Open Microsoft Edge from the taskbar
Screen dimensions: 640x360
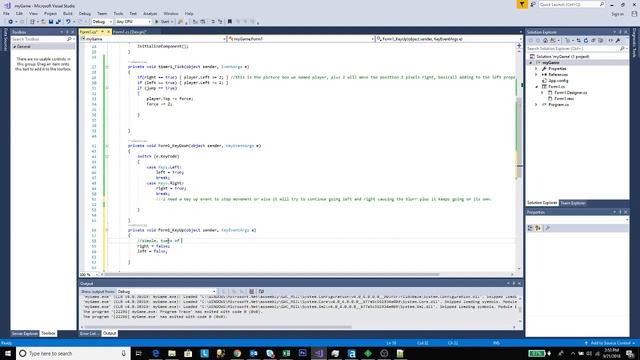156,353
